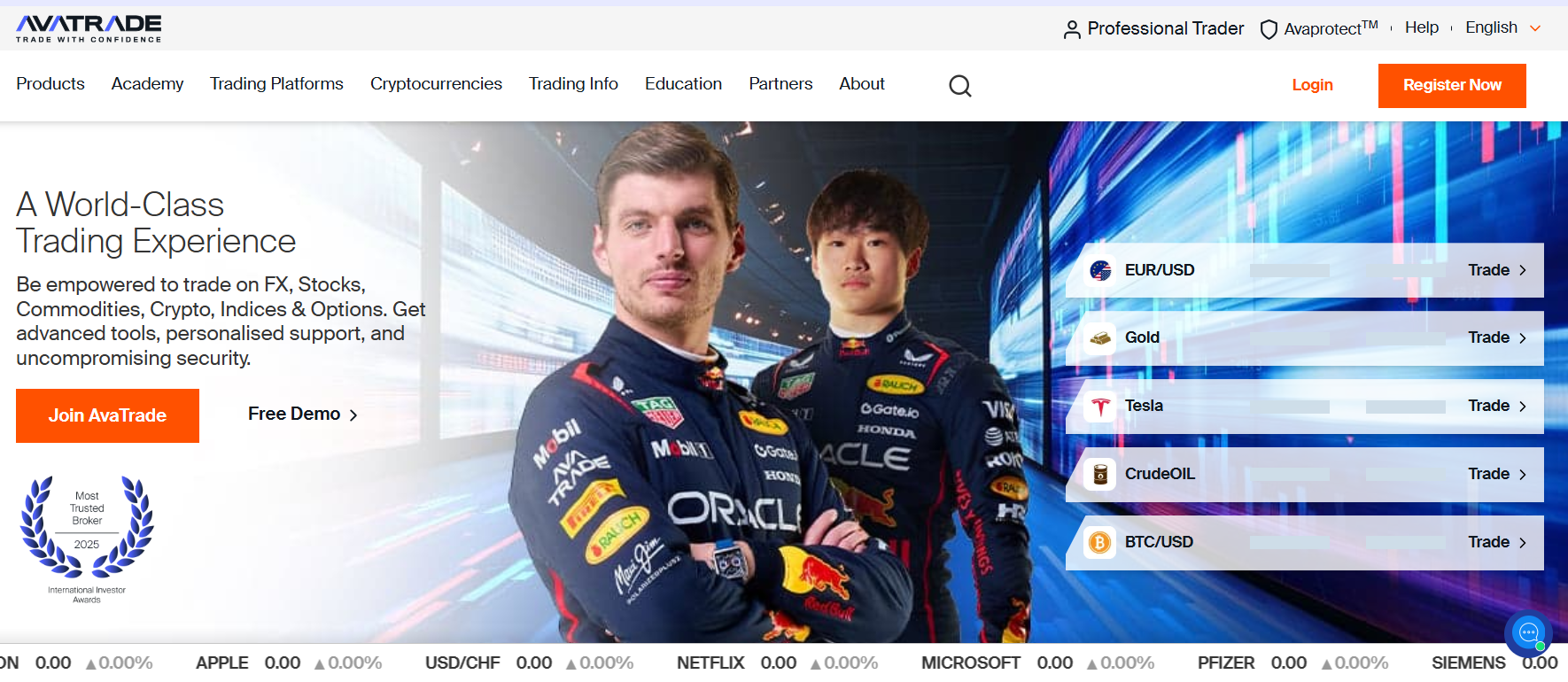This screenshot has width=1568, height=682.
Task: Click Trade on the Gold row
Action: point(1488,337)
